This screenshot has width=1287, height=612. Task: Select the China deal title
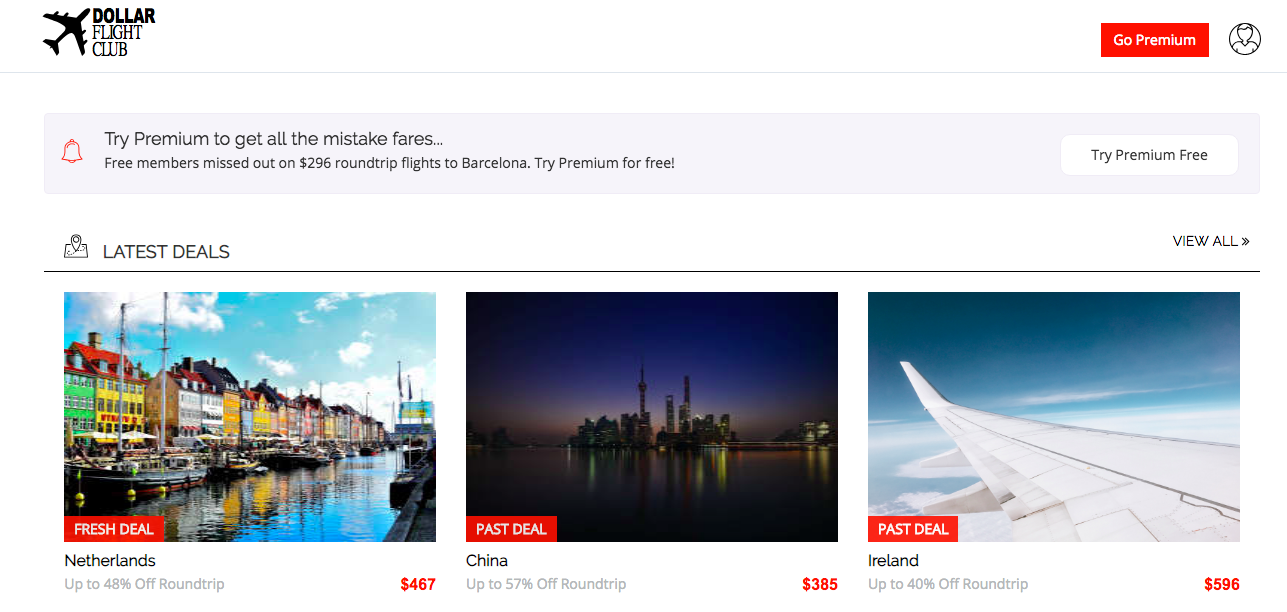[487, 560]
